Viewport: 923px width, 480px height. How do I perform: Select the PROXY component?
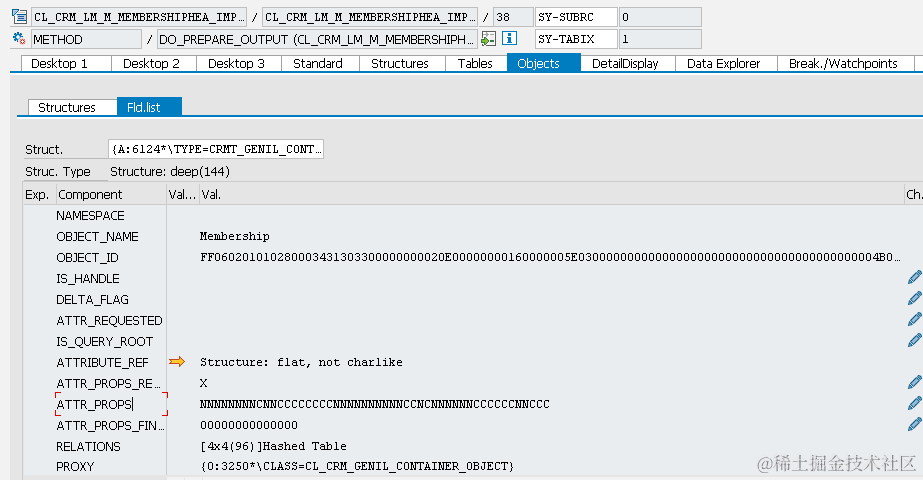[x=75, y=466]
